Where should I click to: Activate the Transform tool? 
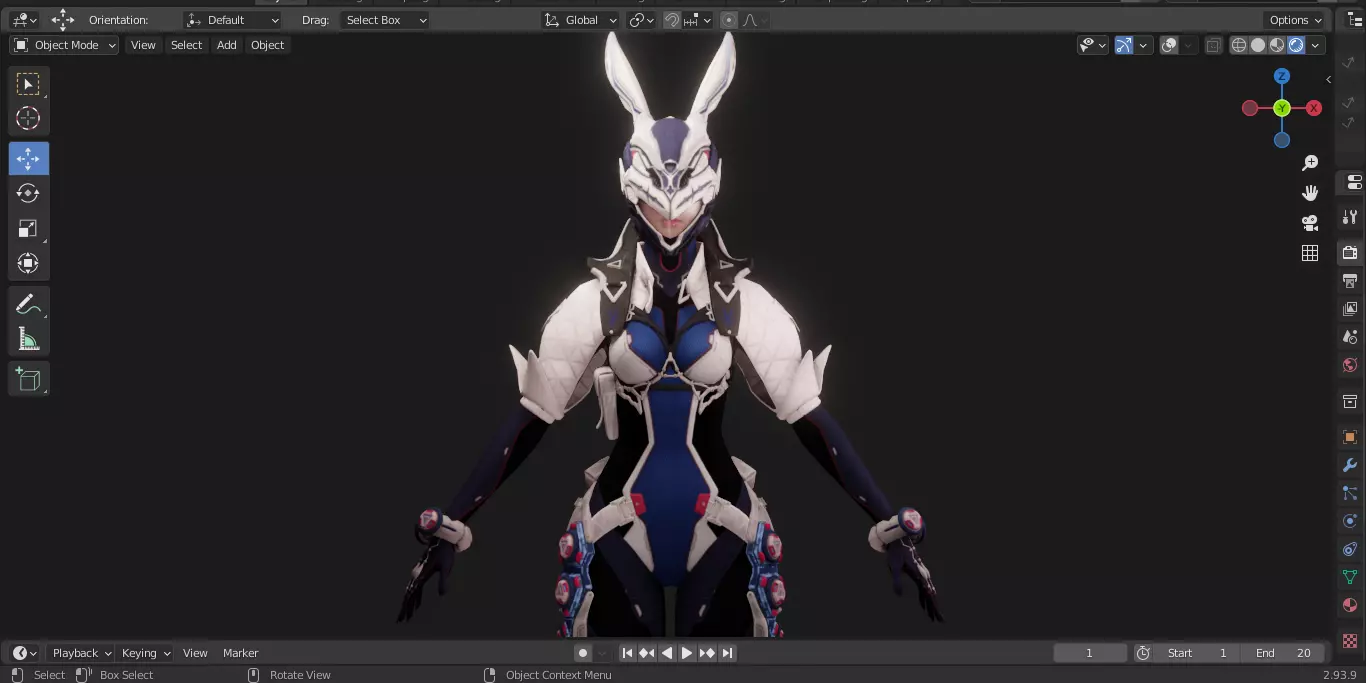click(x=28, y=263)
